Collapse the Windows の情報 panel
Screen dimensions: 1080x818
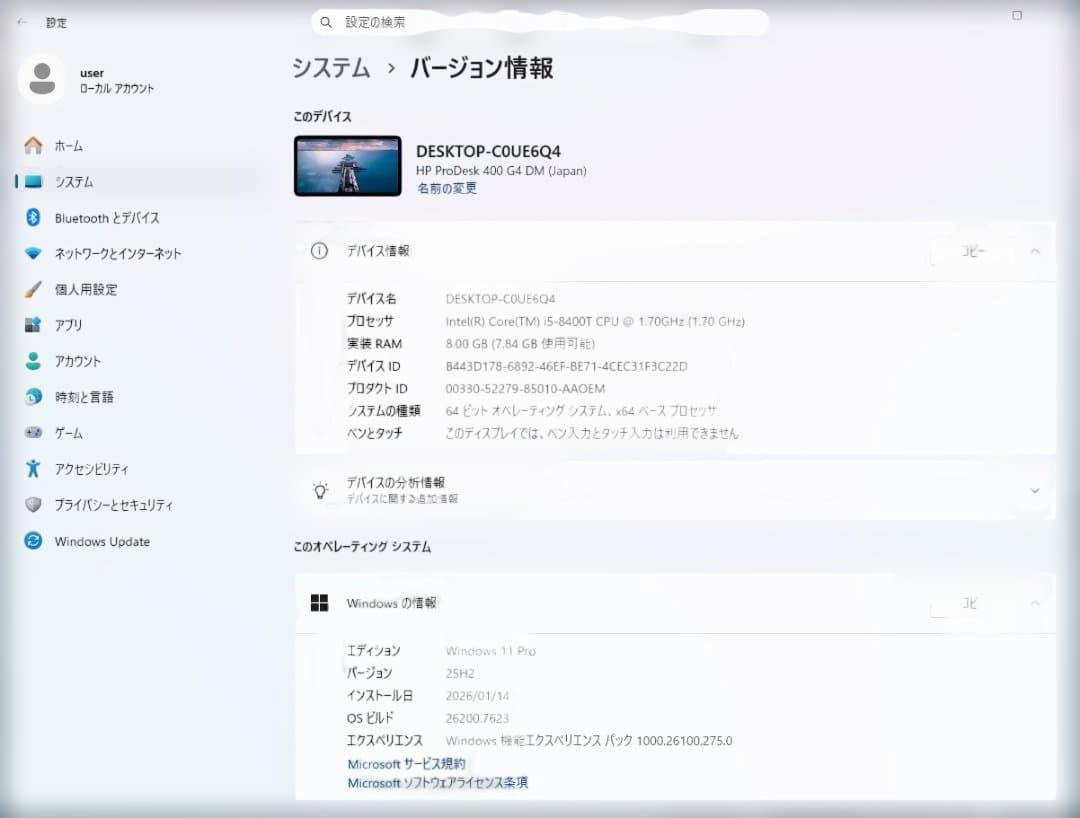pyautogui.click(x=1035, y=603)
